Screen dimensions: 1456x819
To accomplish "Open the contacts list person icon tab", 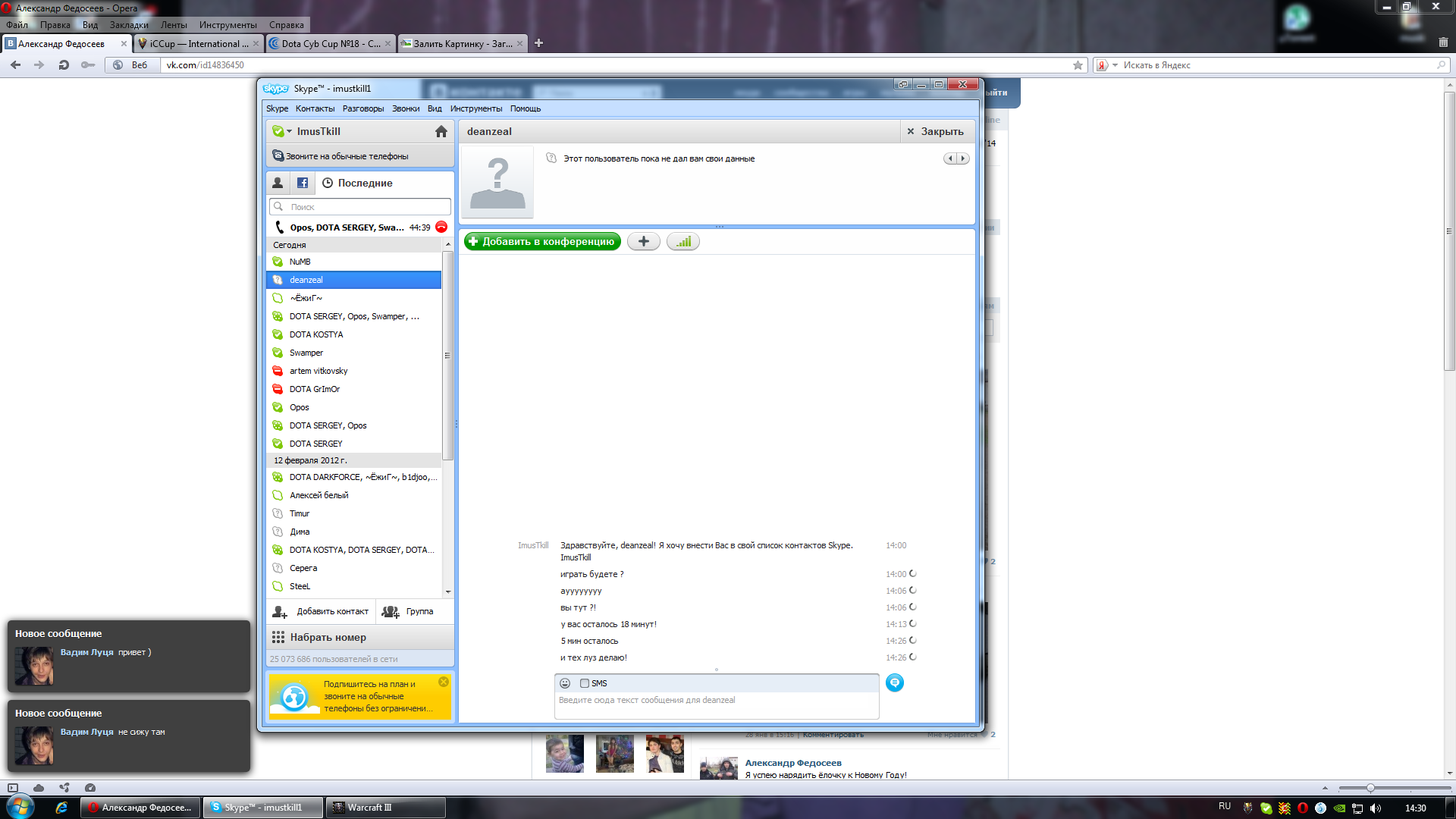I will (x=278, y=183).
